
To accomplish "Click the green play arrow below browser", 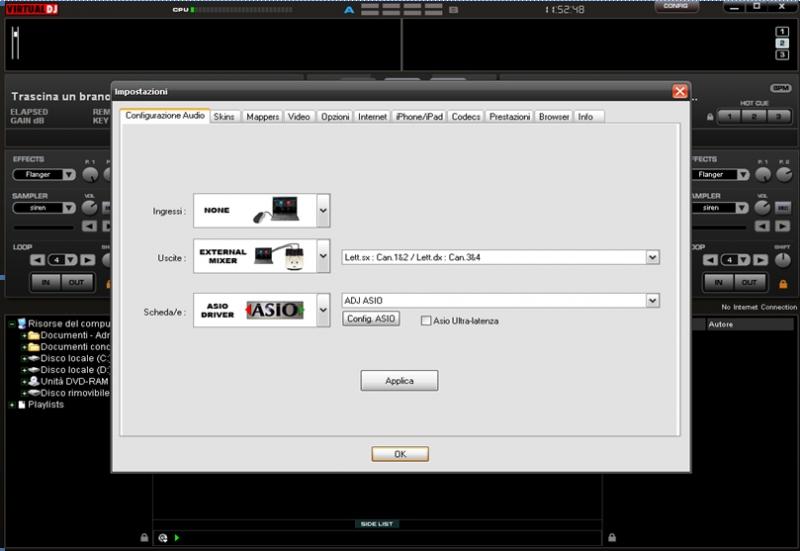I will pos(177,538).
